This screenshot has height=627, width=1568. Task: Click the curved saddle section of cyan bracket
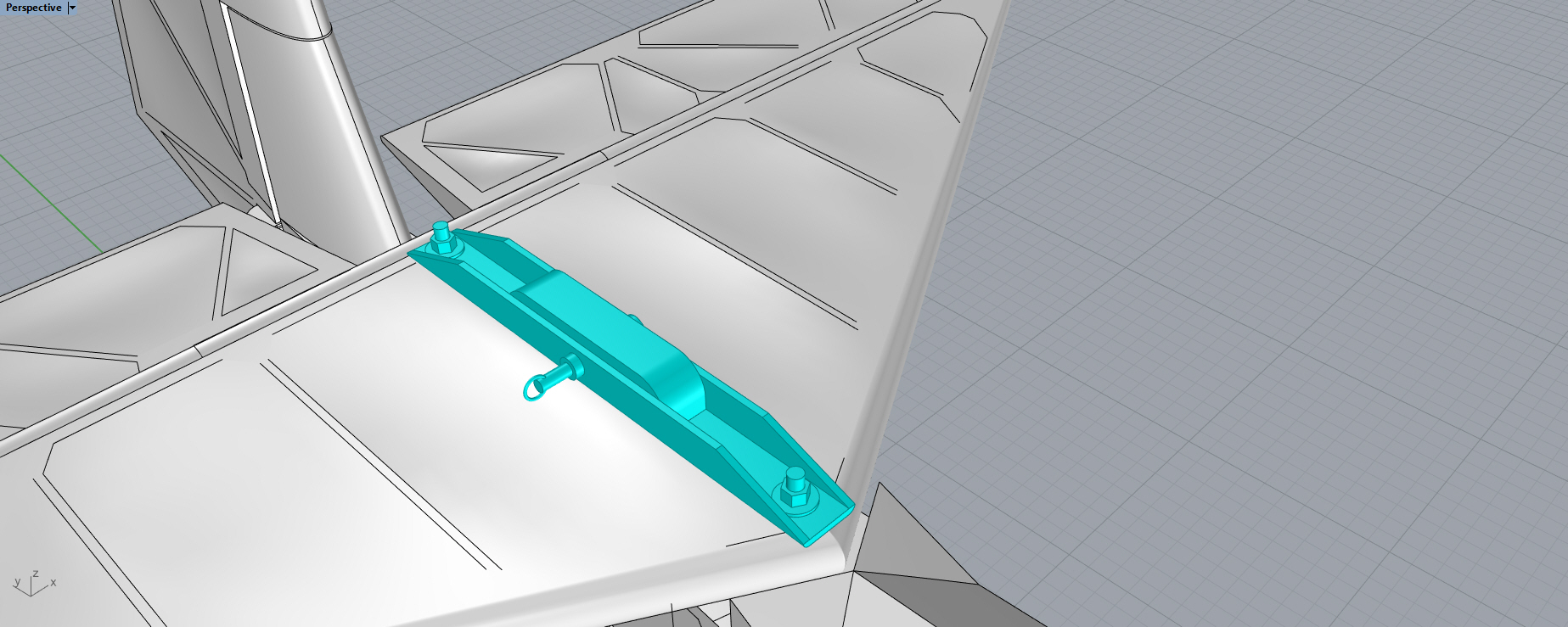point(679,383)
